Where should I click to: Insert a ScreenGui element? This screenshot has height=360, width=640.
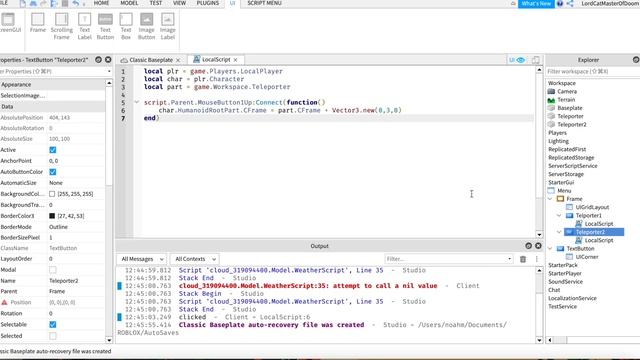tap(9, 23)
